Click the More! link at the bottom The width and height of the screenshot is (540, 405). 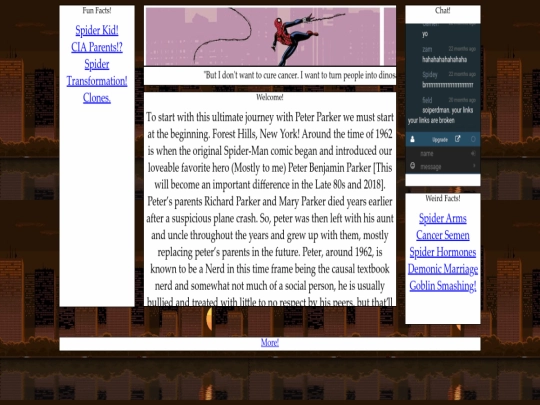pos(270,343)
